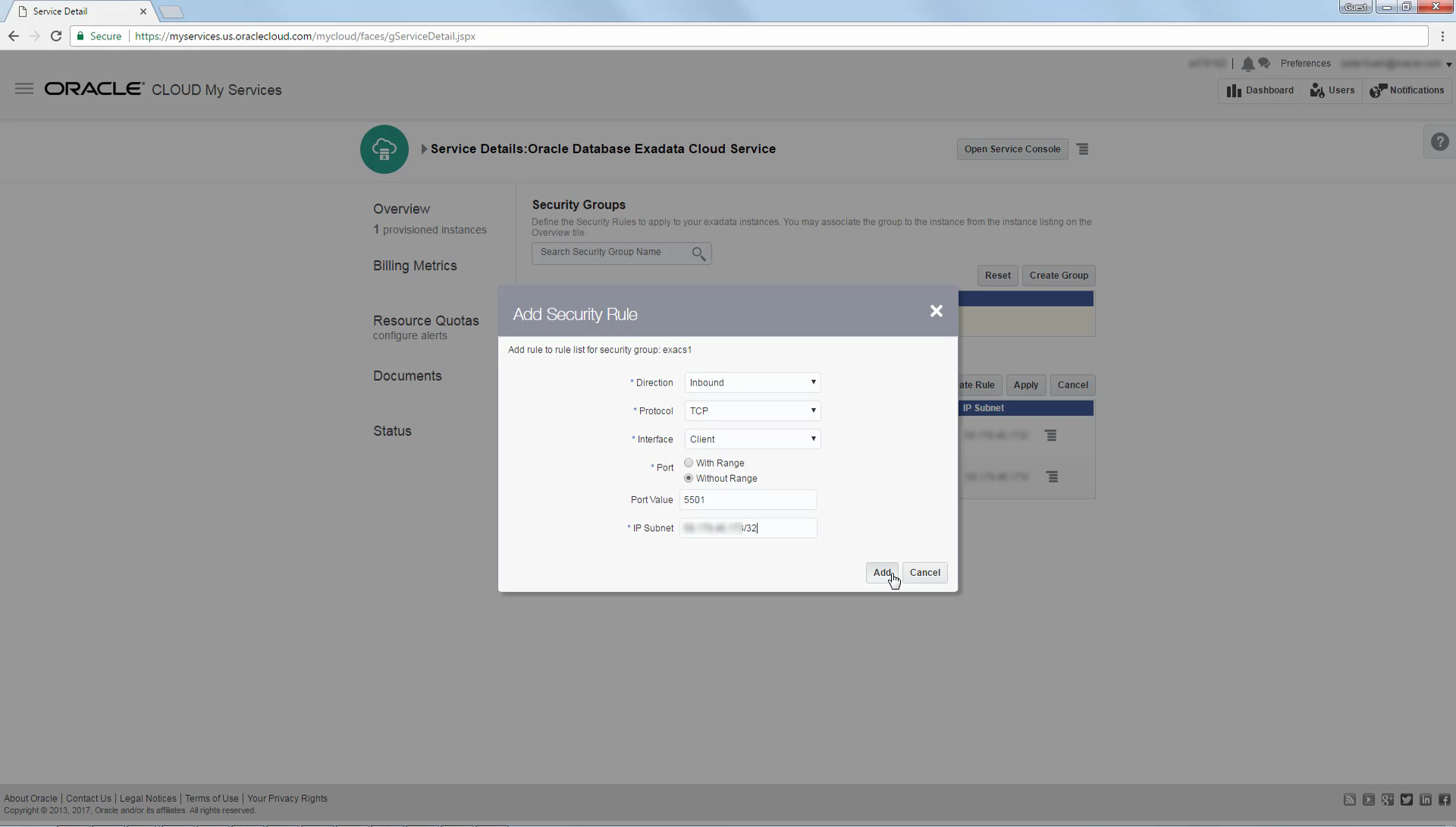
Task: Click Open Service Console button
Action: click(x=1012, y=149)
